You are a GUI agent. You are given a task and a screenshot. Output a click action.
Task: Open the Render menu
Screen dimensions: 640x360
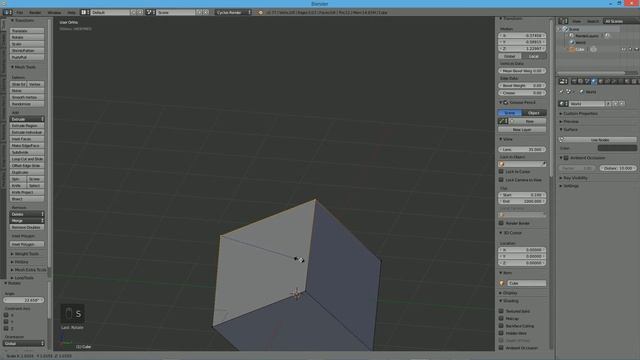click(35, 12)
